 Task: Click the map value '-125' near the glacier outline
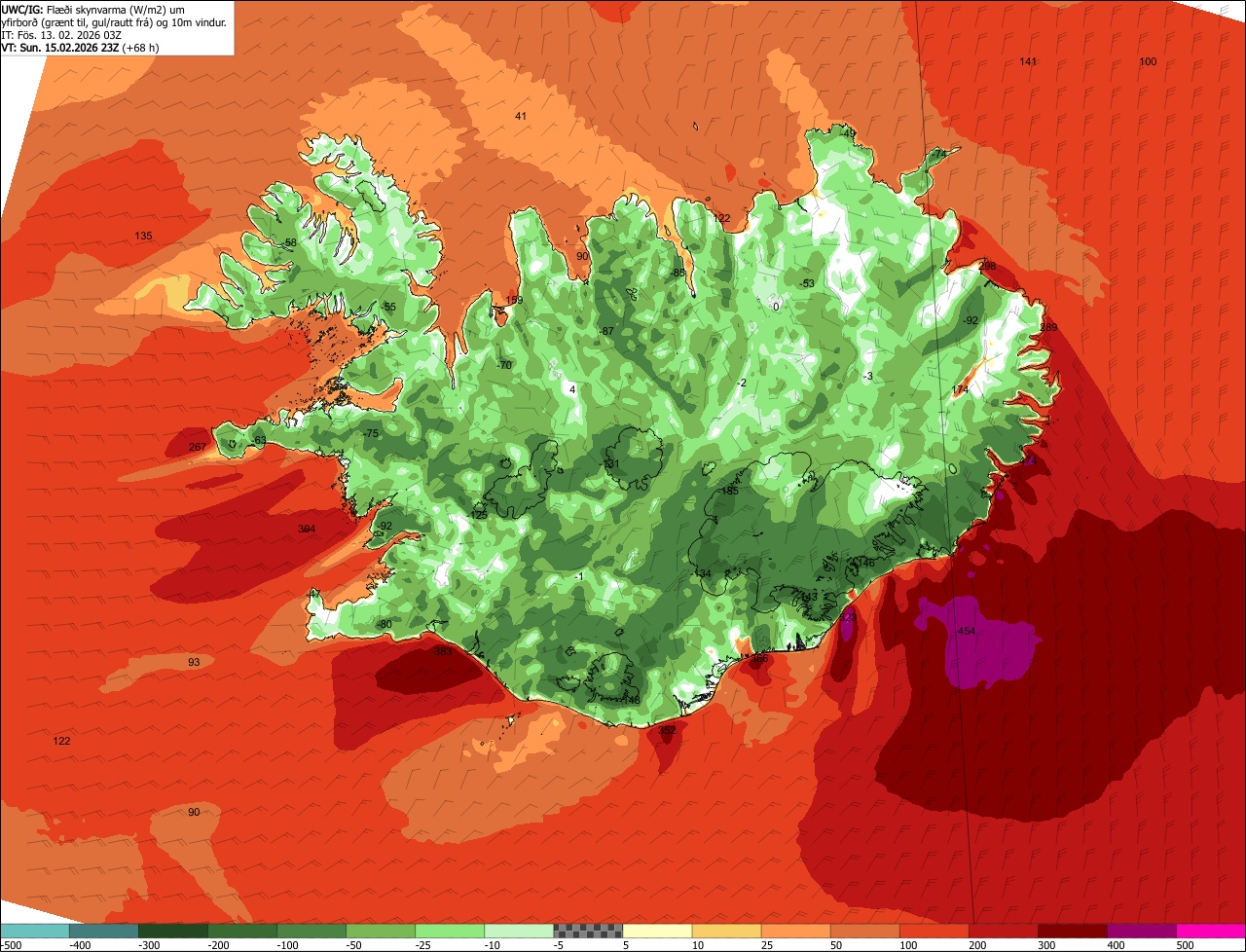[x=478, y=515]
